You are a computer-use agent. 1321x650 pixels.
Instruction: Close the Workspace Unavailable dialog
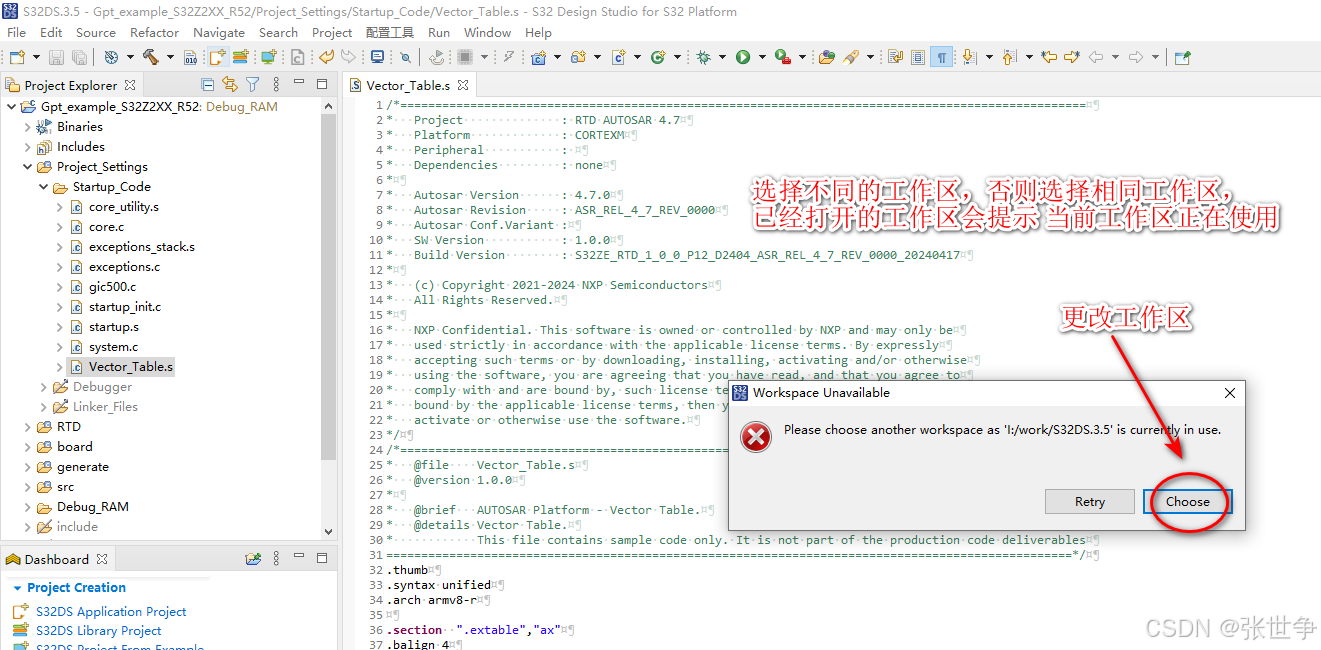tap(1230, 393)
